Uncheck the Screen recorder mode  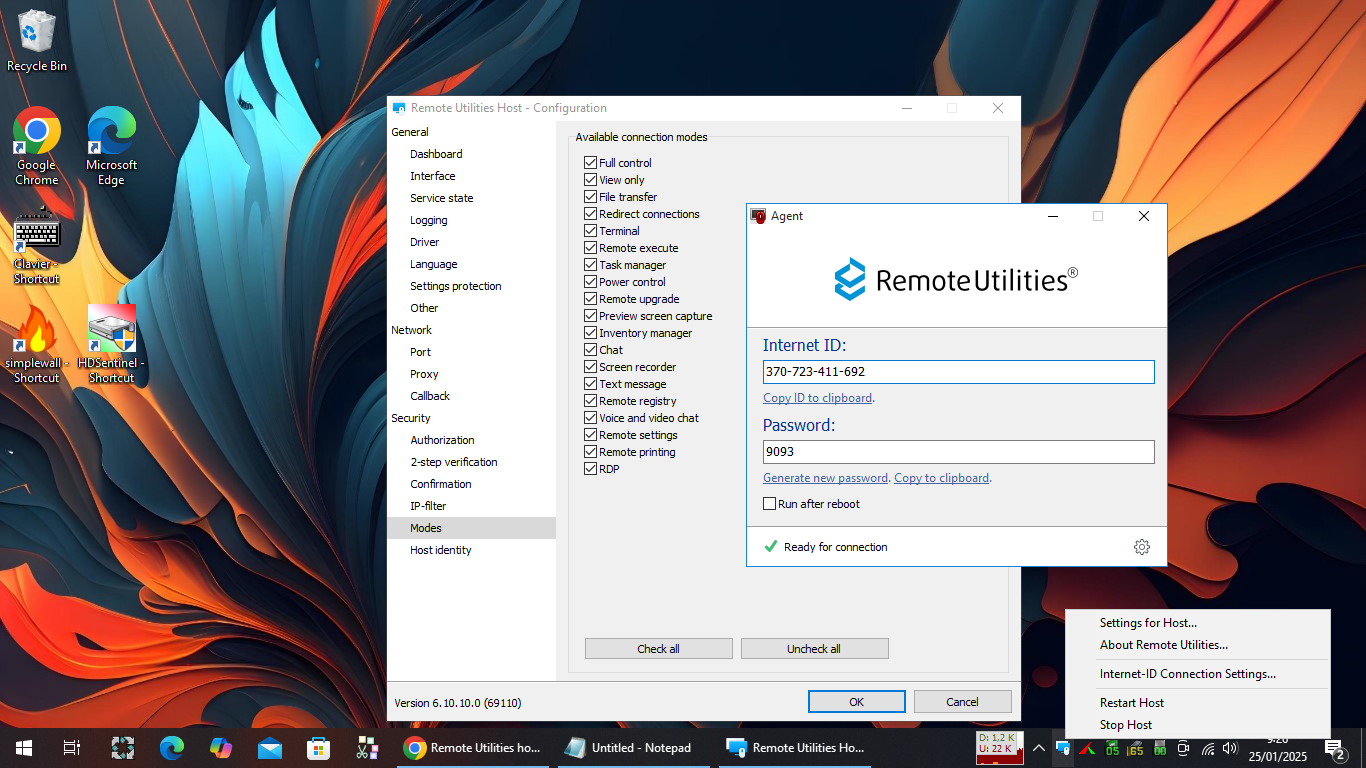tap(591, 367)
